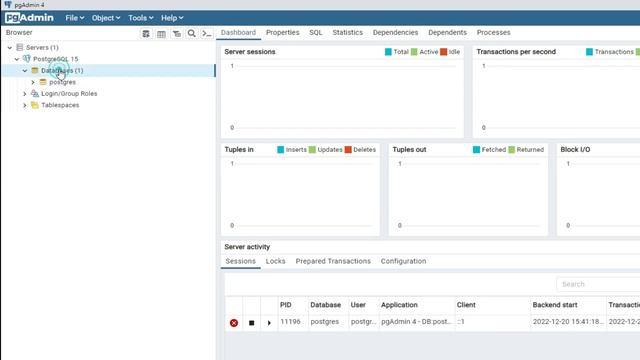Screen dimensions: 640x360
Task: Switch to the Dashboard tab
Action: point(238,33)
